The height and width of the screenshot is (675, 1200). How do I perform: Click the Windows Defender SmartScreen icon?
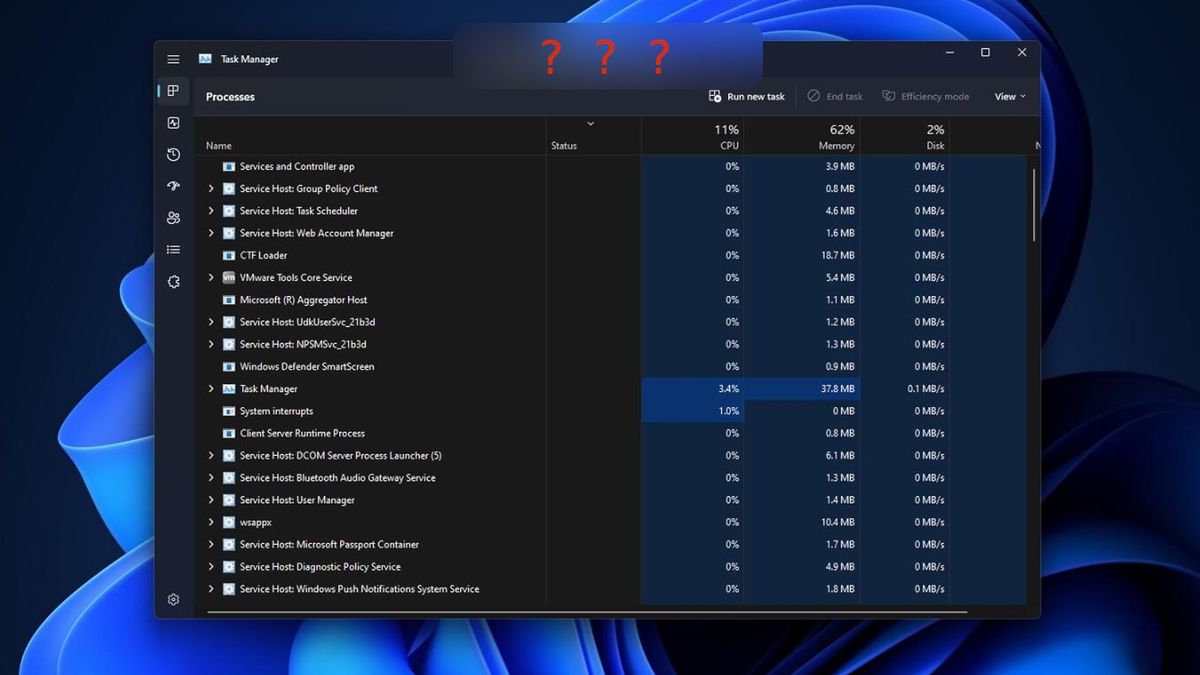[x=229, y=367]
